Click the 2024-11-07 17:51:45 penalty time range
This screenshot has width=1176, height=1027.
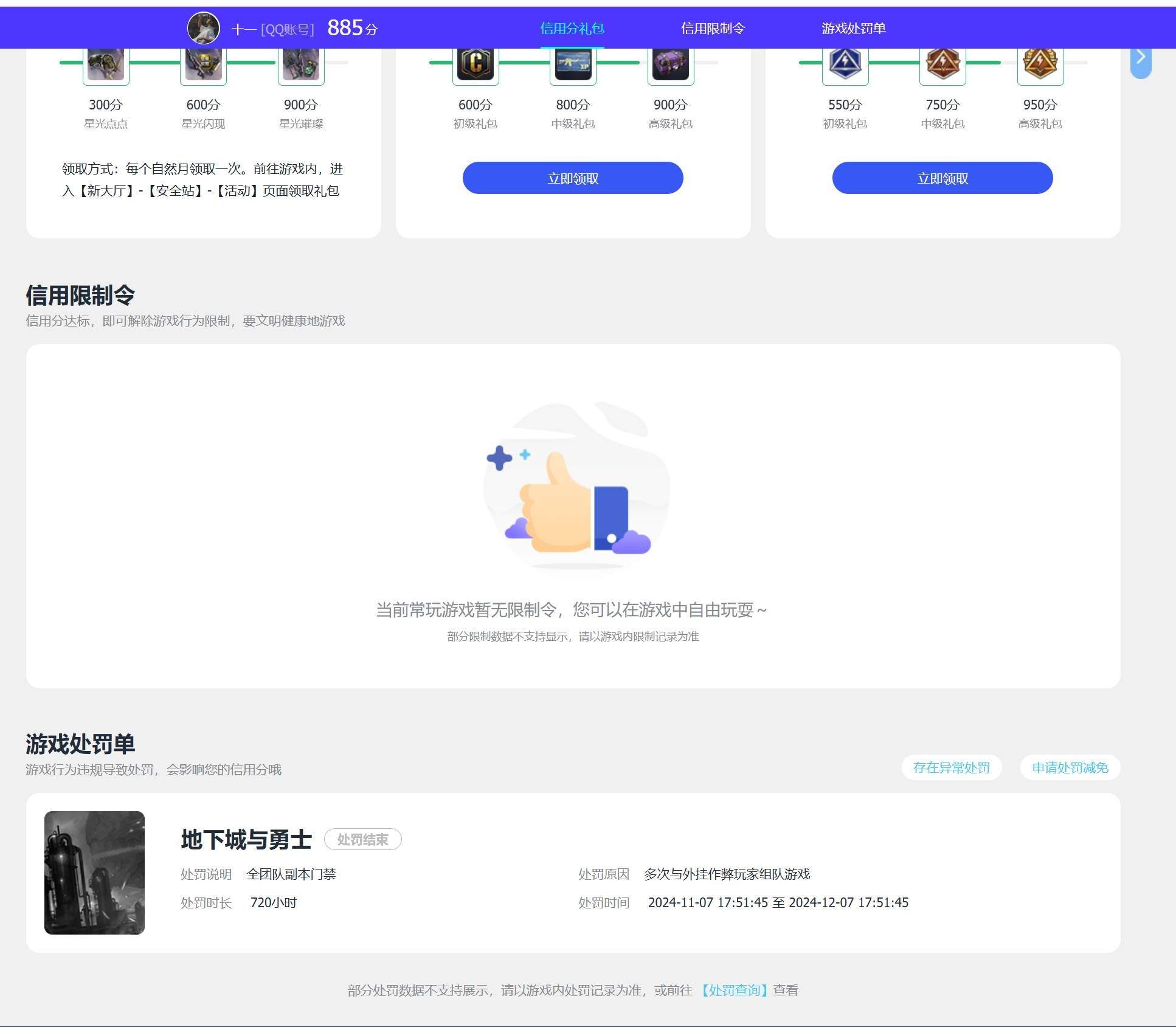778,902
